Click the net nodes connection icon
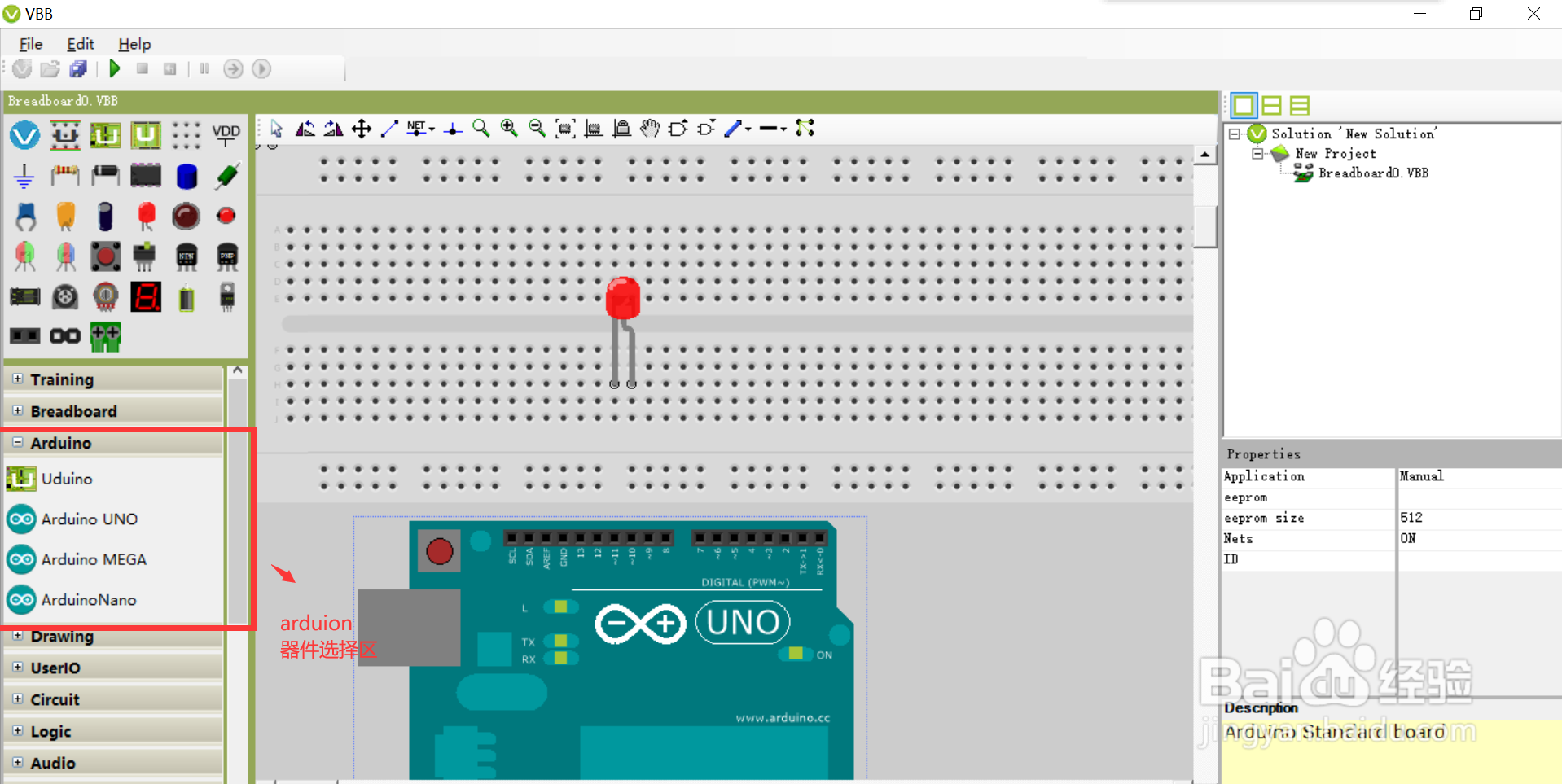The image size is (1562, 784). tap(805, 128)
